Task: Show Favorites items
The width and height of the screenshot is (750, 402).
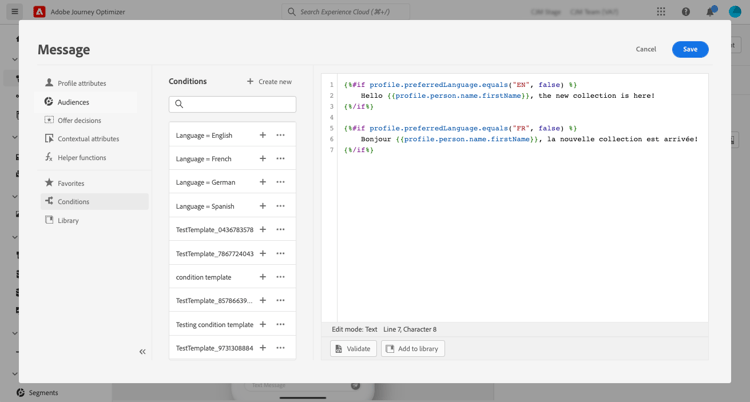Action: [71, 183]
